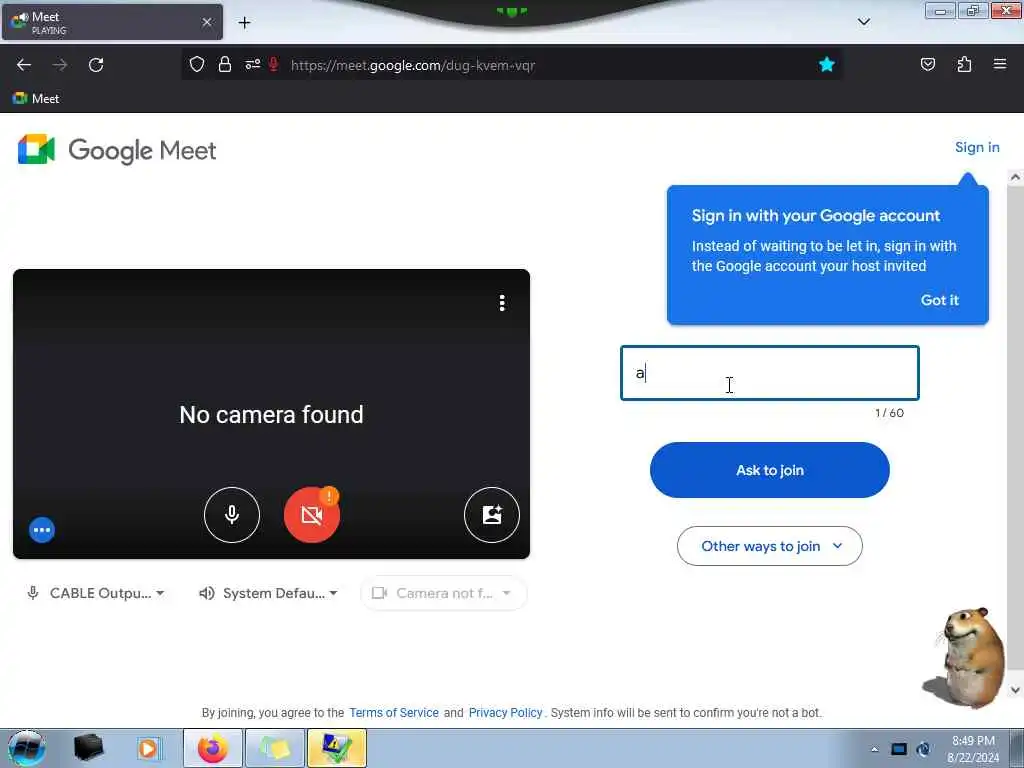This screenshot has height=768, width=1024.
Task: Open the Firefox taskbar icon
Action: 213,748
